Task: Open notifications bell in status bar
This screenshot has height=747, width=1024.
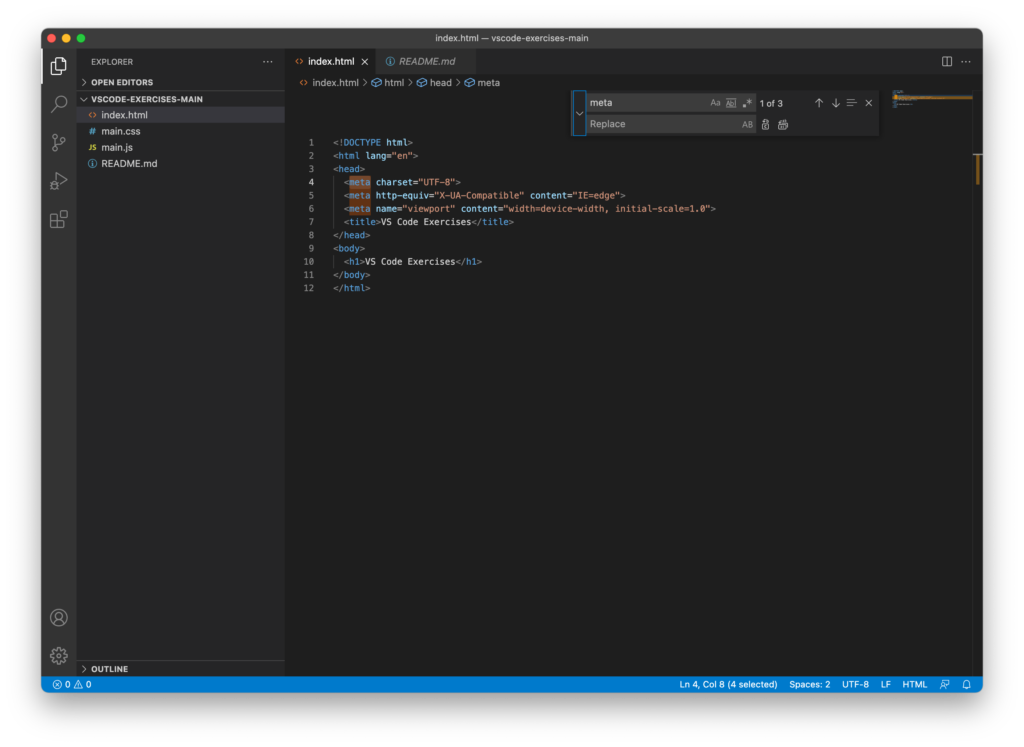Action: point(967,684)
